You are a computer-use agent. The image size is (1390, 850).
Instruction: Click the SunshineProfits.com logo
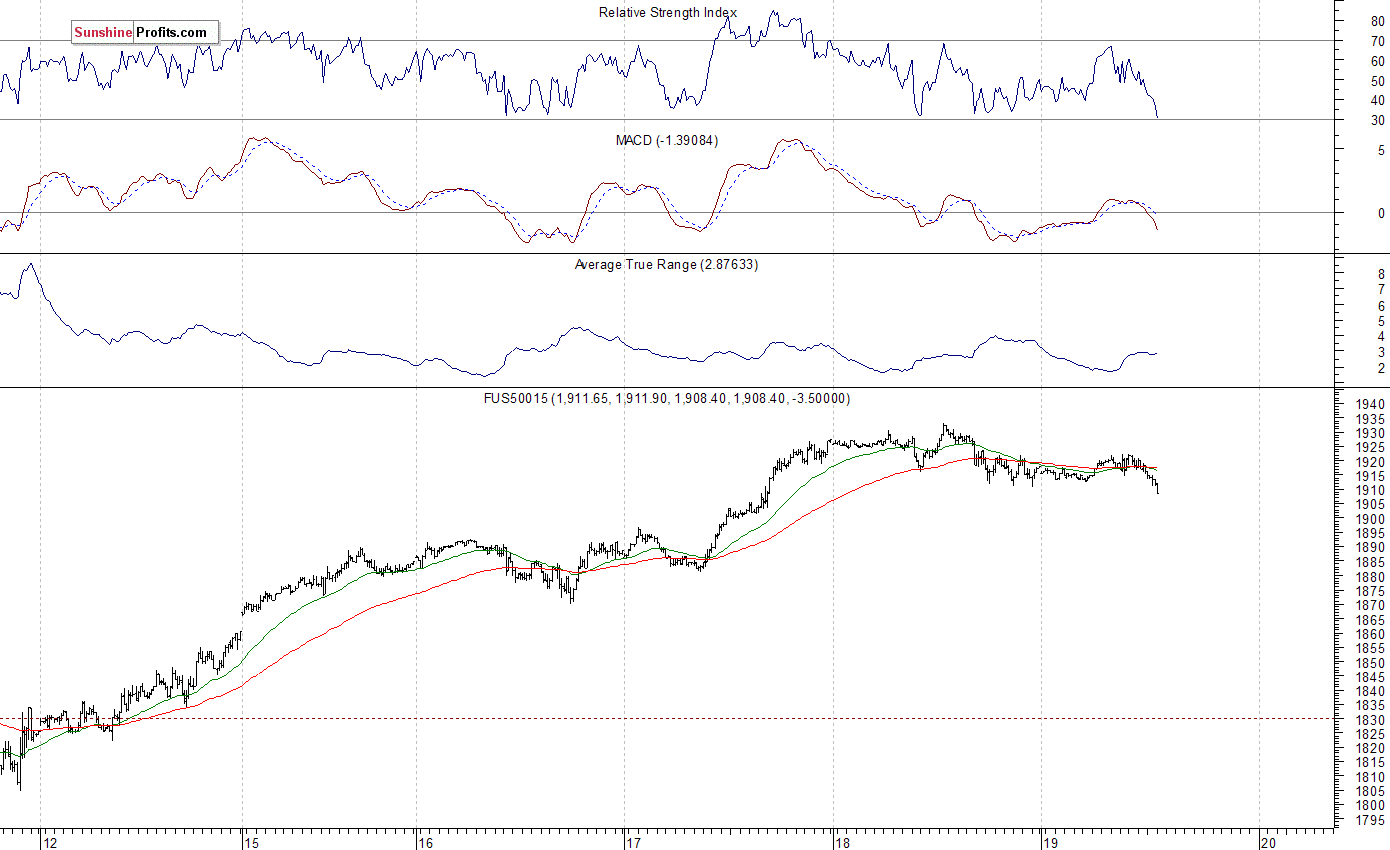(144, 33)
